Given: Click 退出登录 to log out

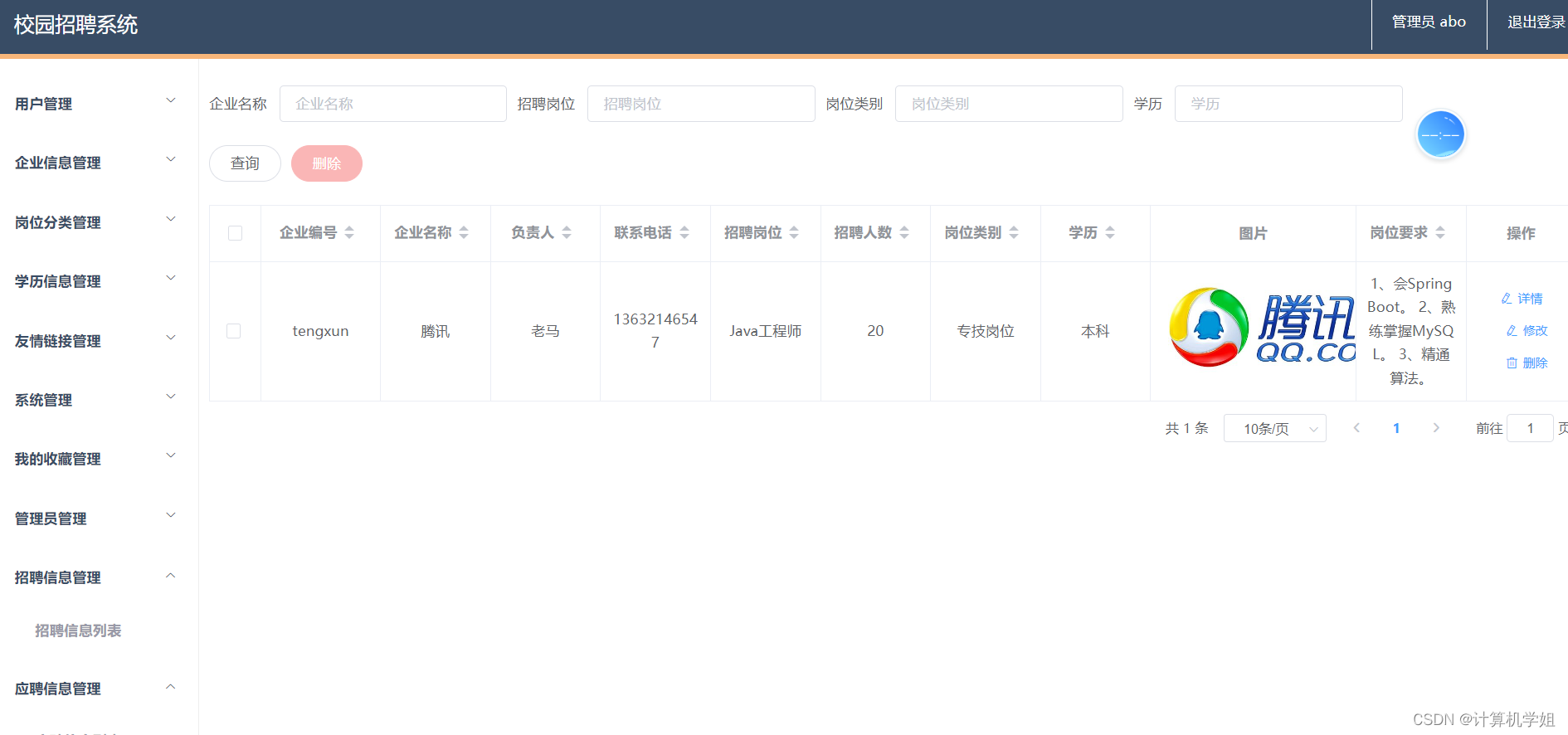Looking at the screenshot, I should click(1536, 22).
